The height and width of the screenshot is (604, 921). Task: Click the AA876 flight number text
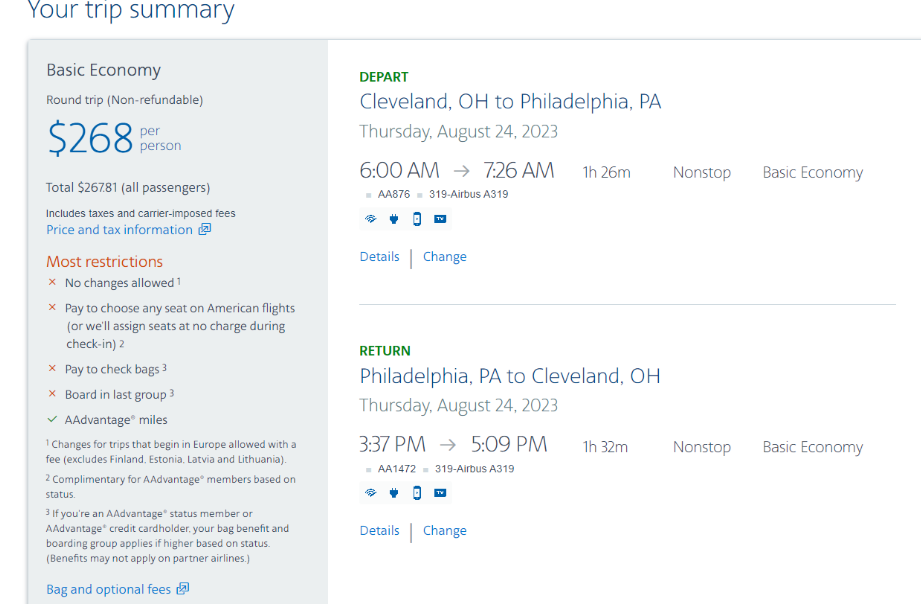pyautogui.click(x=394, y=194)
